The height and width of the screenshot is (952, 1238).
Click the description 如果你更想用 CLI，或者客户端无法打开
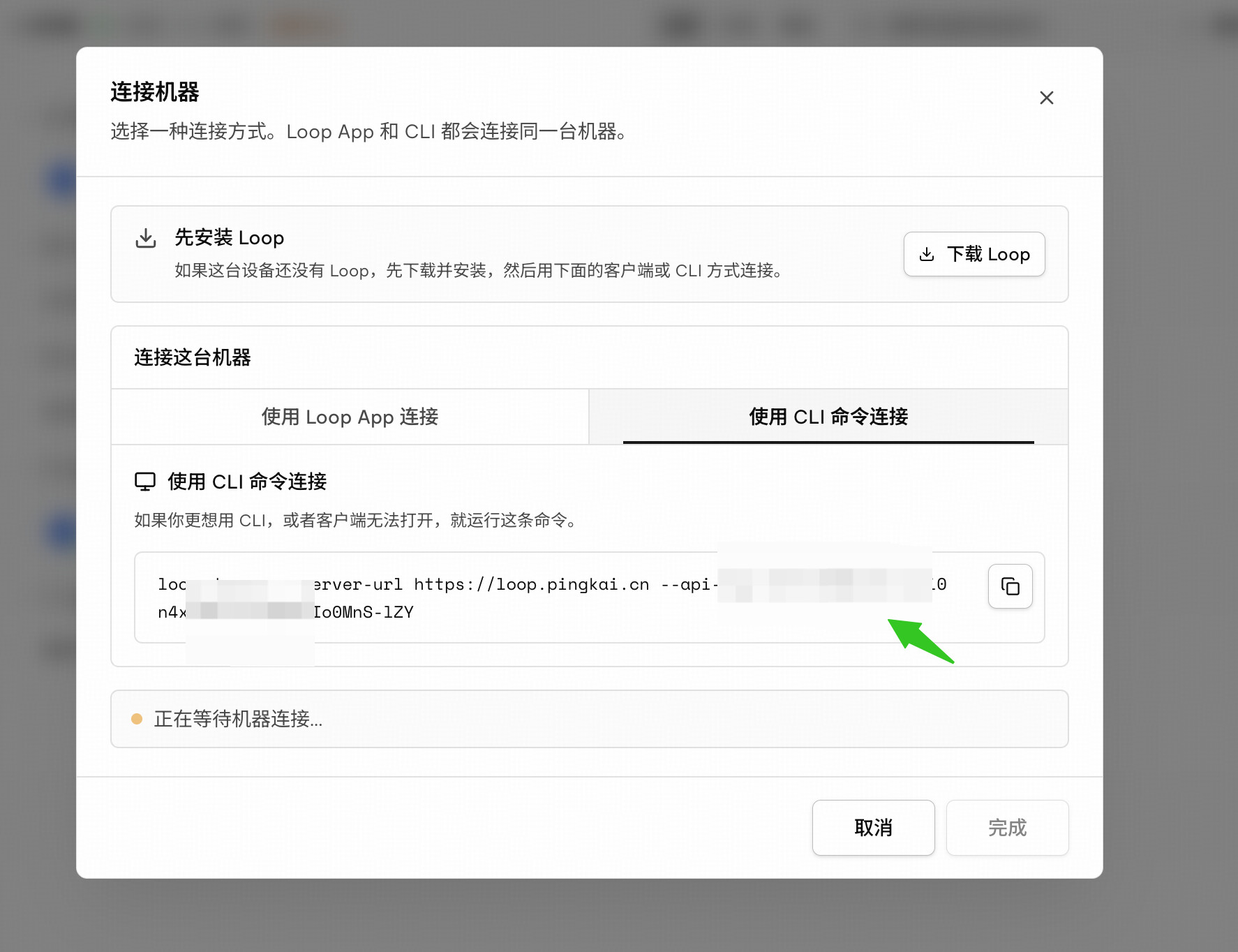click(356, 520)
